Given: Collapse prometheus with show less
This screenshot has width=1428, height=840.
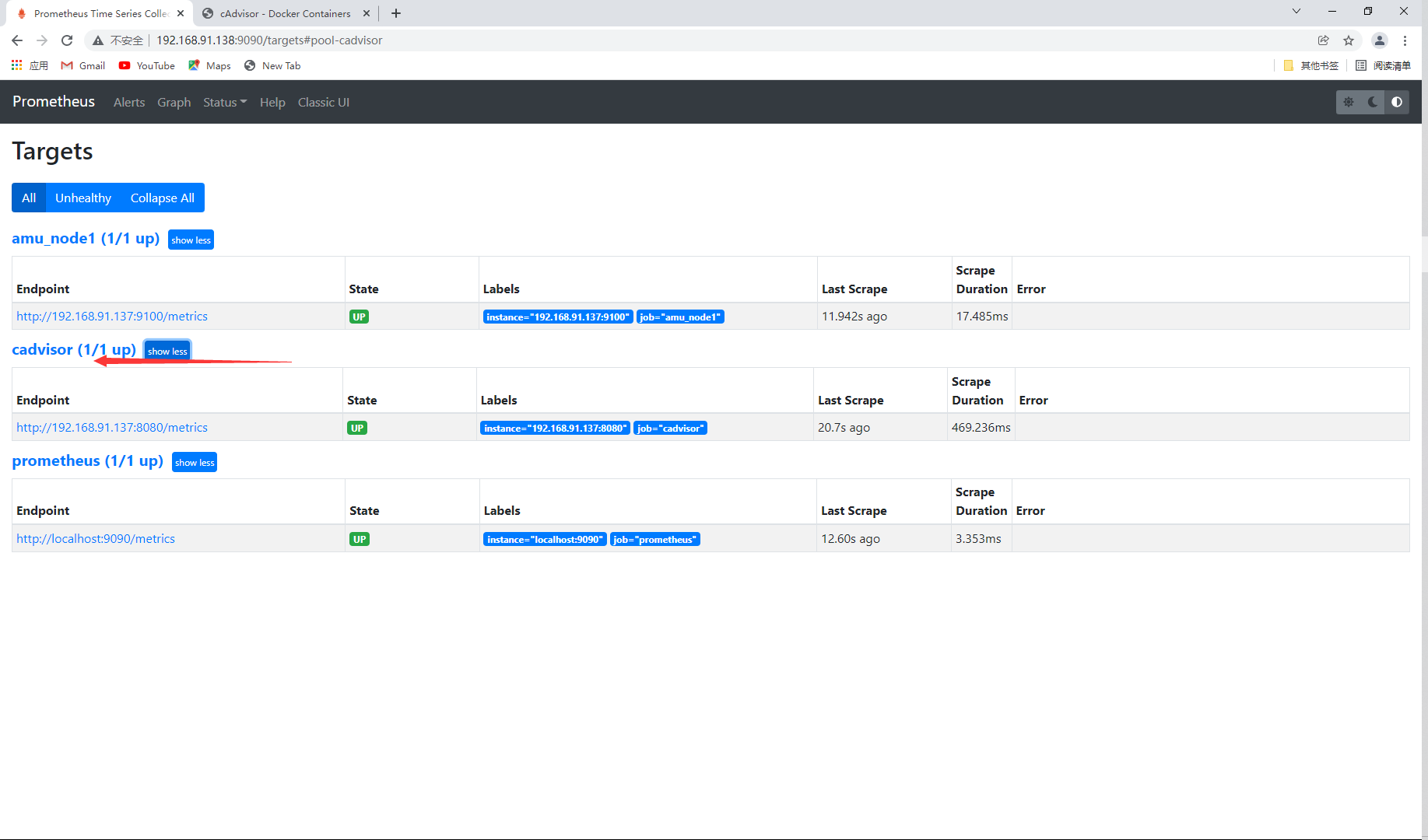Looking at the screenshot, I should point(195,462).
